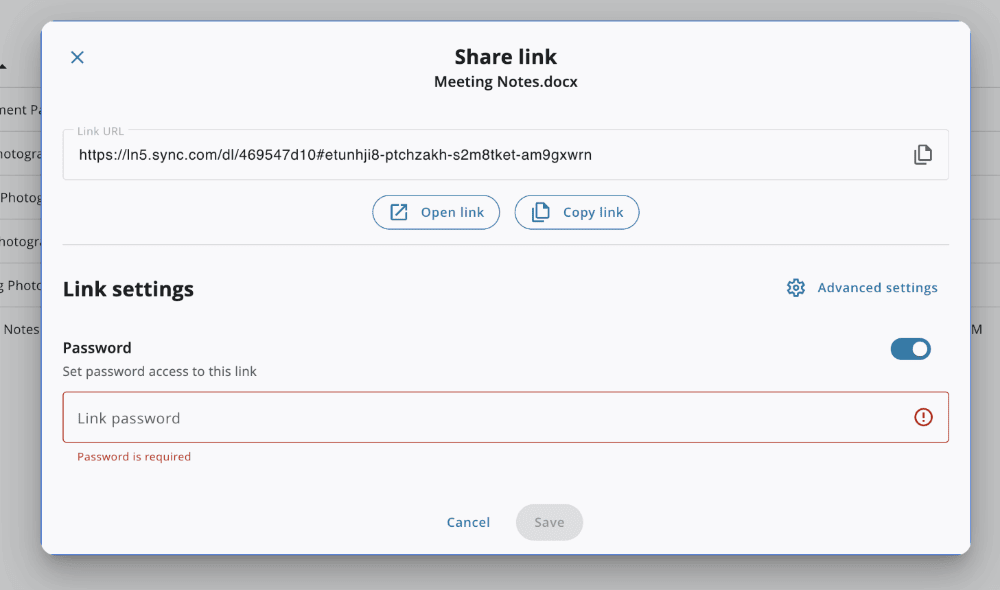Click the "Share link" dialog title

[x=505, y=57]
